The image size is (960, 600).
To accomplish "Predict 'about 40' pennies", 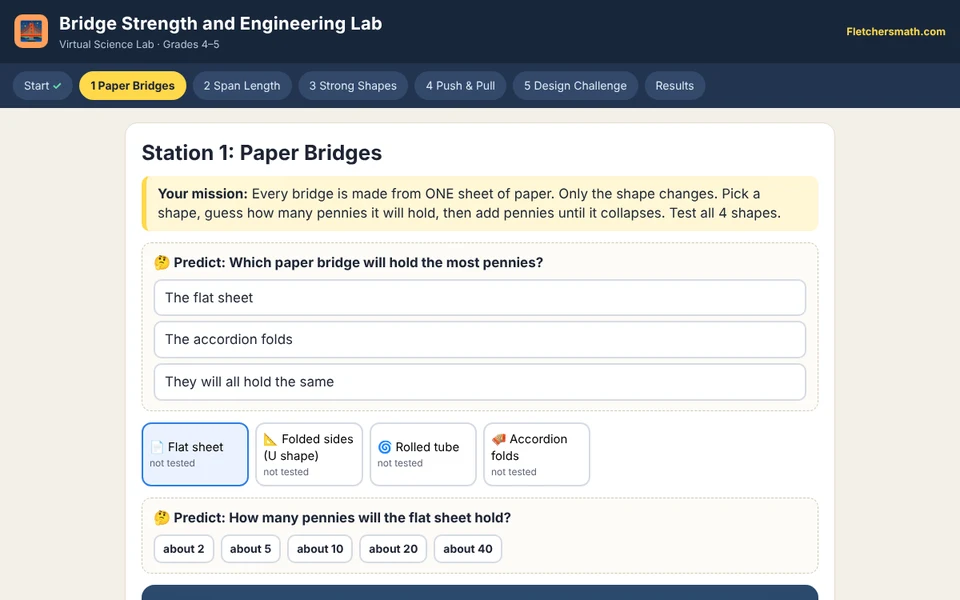I will [x=468, y=549].
